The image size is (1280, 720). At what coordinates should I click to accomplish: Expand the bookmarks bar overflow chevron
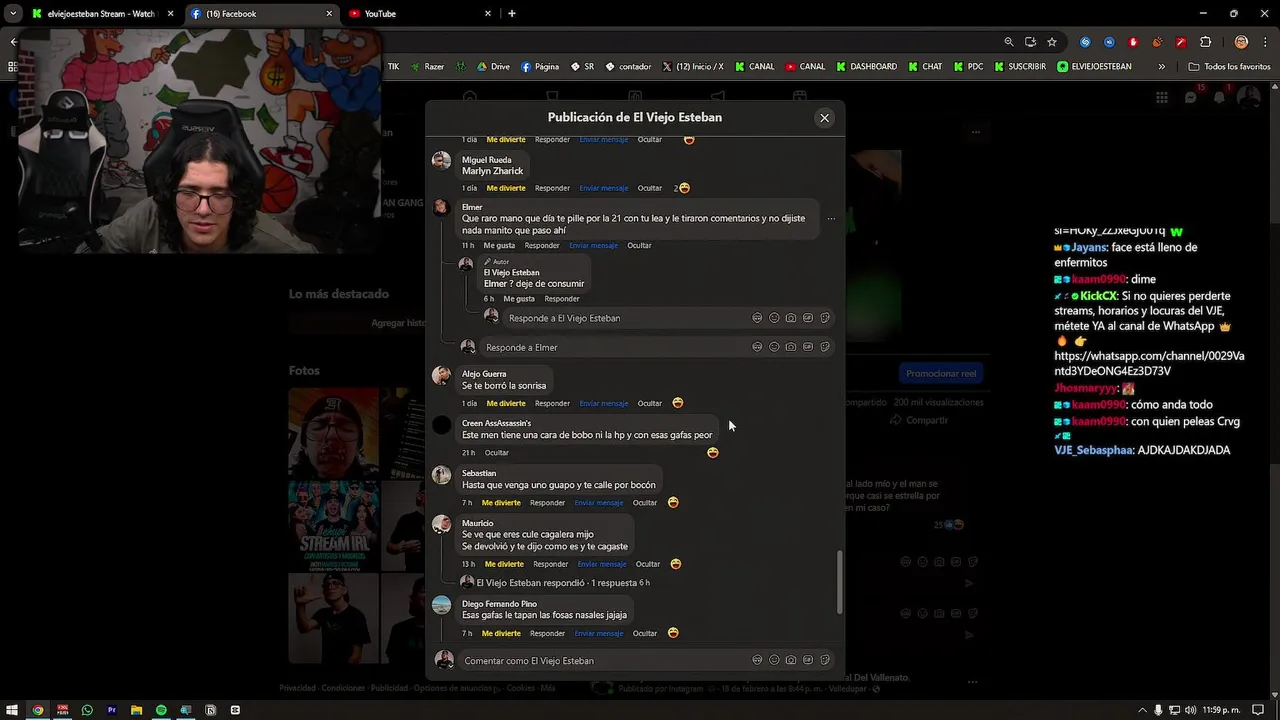(x=1161, y=67)
